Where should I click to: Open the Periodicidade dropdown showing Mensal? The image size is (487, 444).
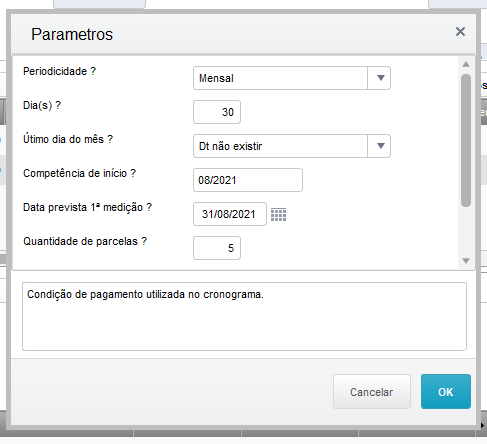(292, 78)
